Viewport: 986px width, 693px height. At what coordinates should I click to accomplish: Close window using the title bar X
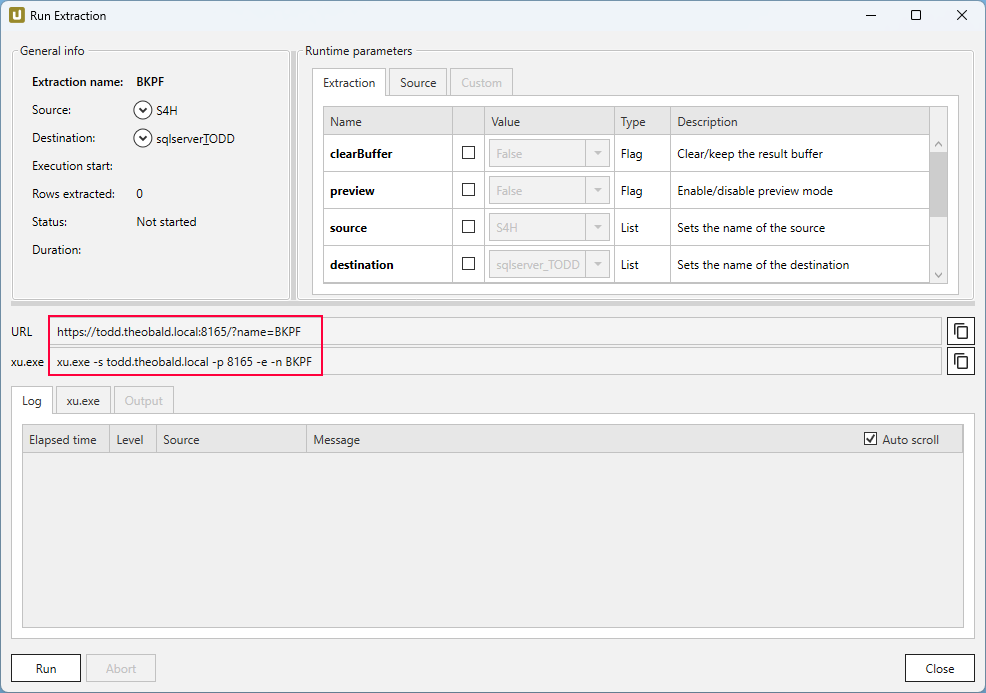[x=961, y=16]
